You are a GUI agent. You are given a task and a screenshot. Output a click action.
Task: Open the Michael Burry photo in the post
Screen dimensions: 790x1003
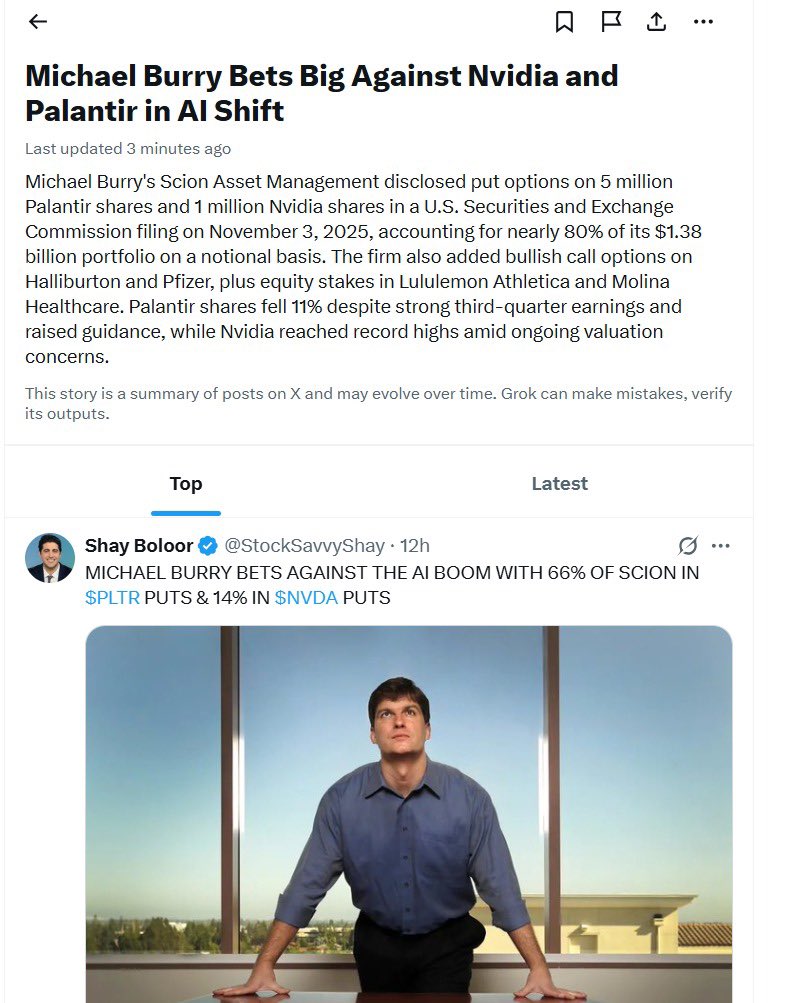tap(408, 810)
